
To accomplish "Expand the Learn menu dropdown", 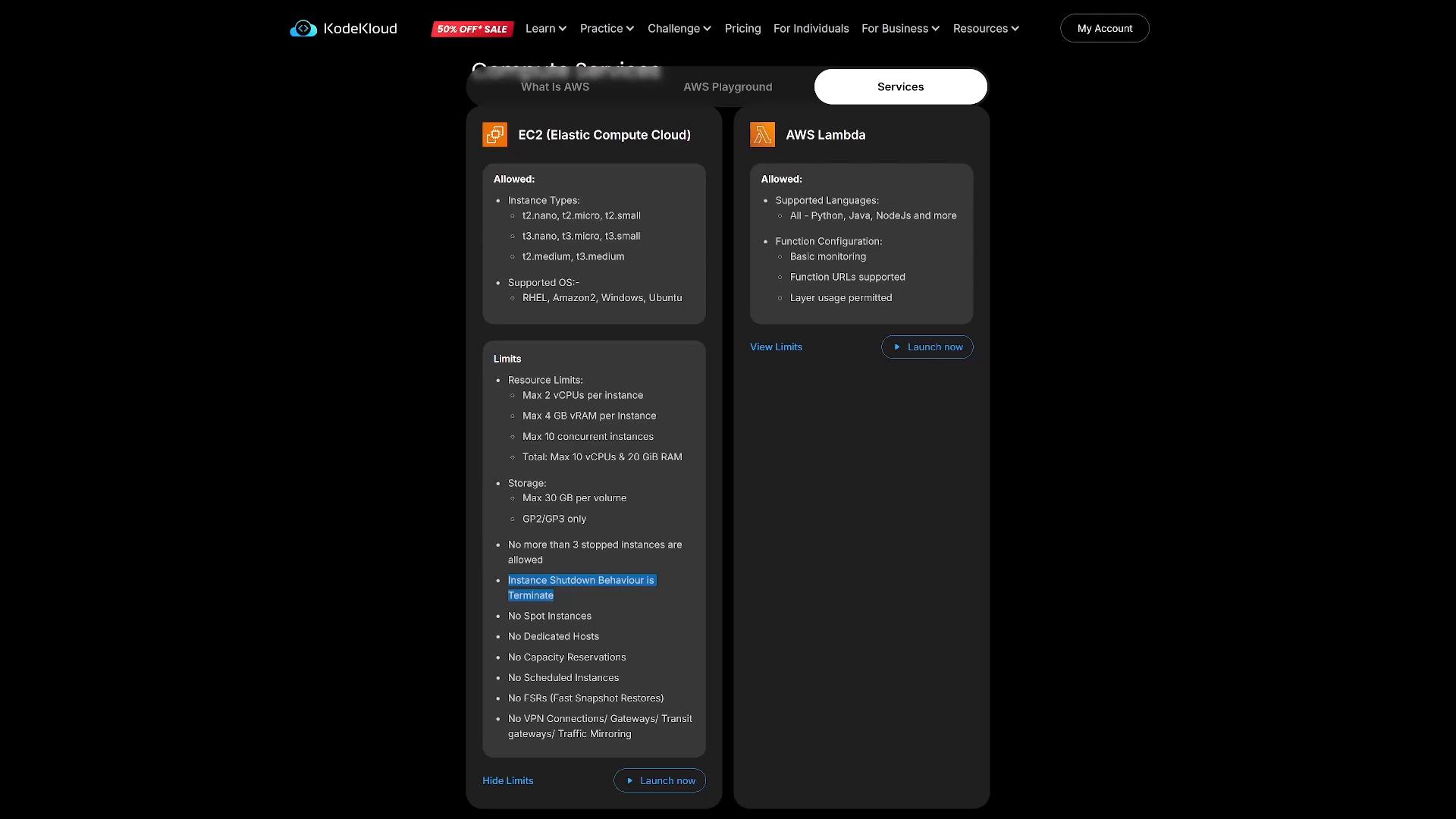I will [546, 29].
